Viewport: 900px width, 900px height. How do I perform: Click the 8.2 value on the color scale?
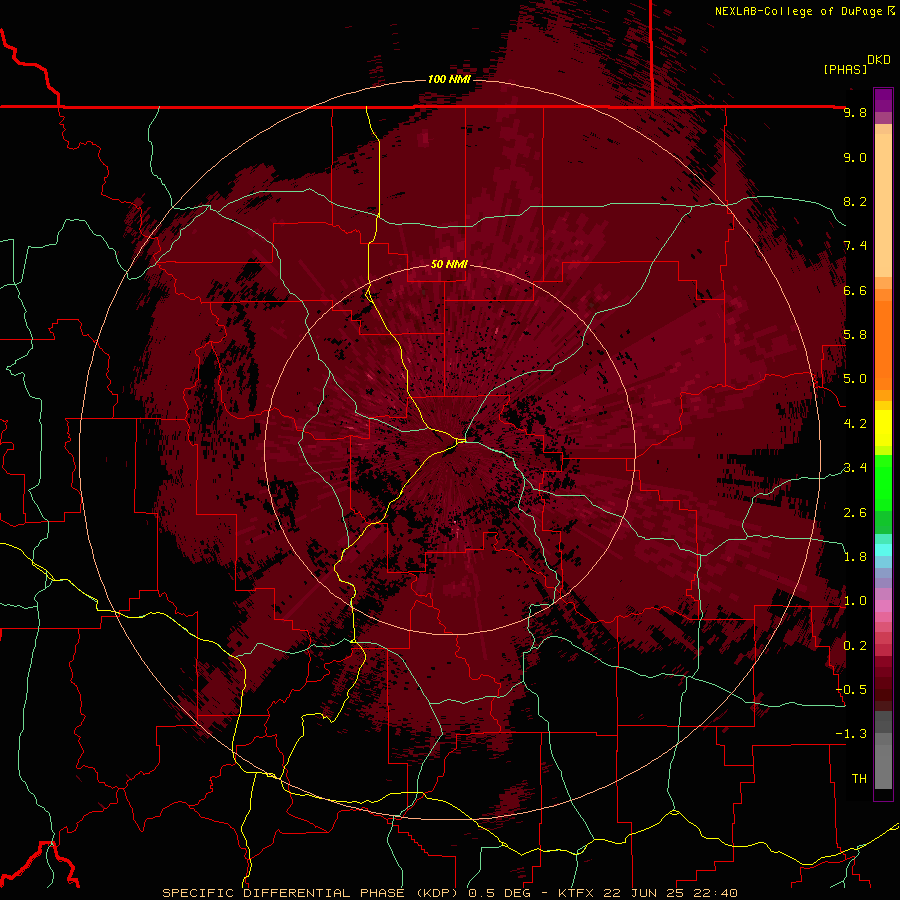pyautogui.click(x=855, y=201)
